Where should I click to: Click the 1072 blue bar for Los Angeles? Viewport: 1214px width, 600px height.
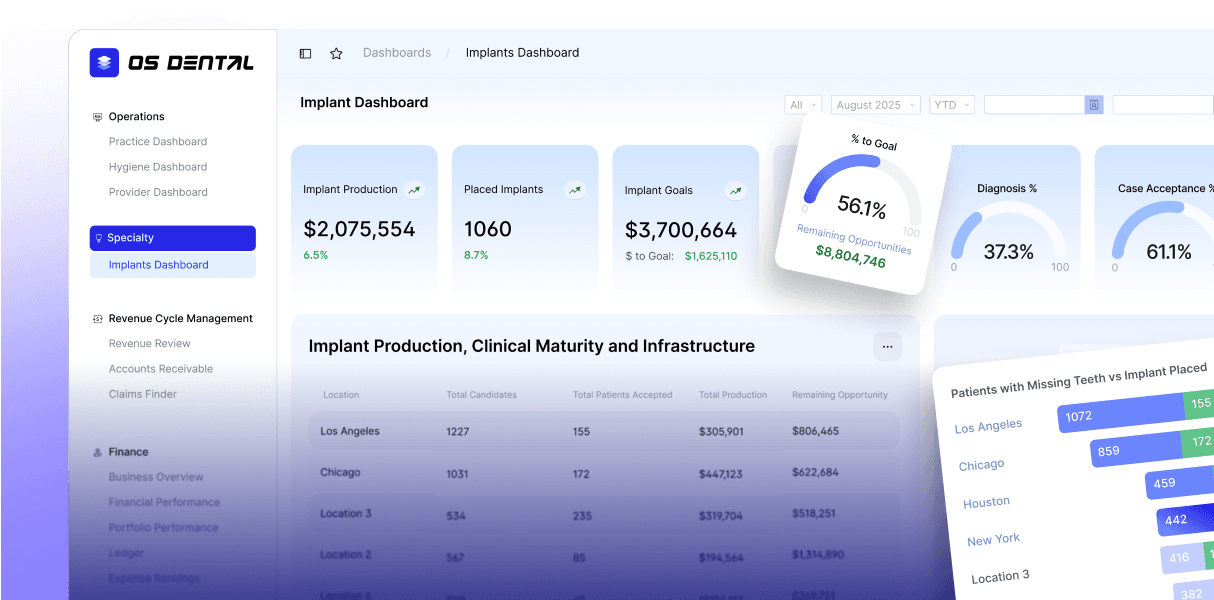pyautogui.click(x=1121, y=413)
